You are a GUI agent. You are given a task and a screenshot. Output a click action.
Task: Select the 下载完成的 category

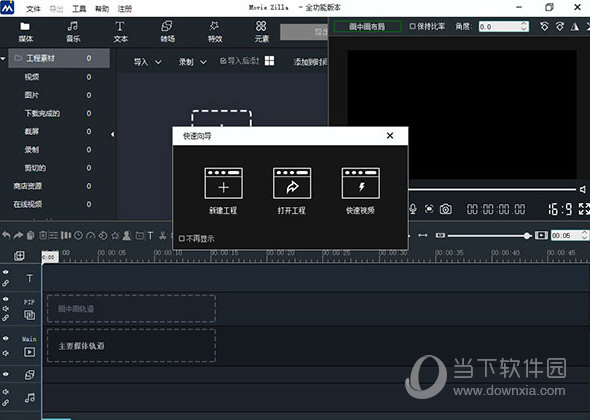click(x=42, y=113)
